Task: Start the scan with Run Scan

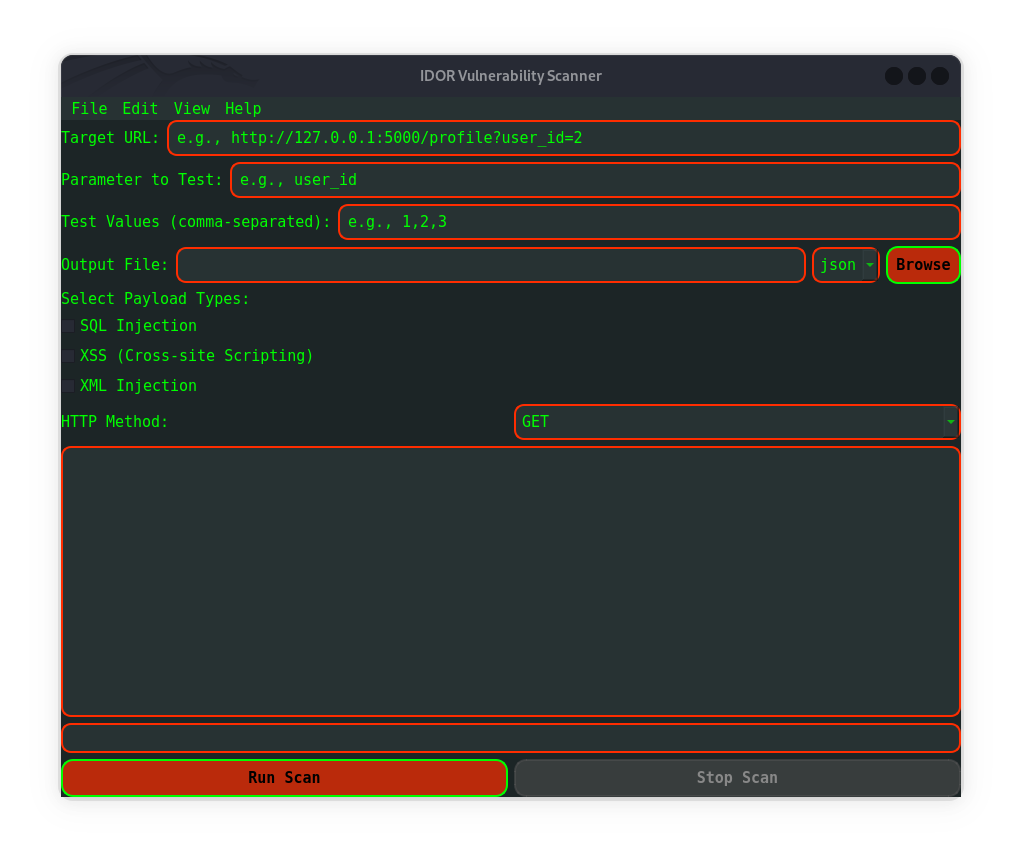Action: (x=284, y=777)
